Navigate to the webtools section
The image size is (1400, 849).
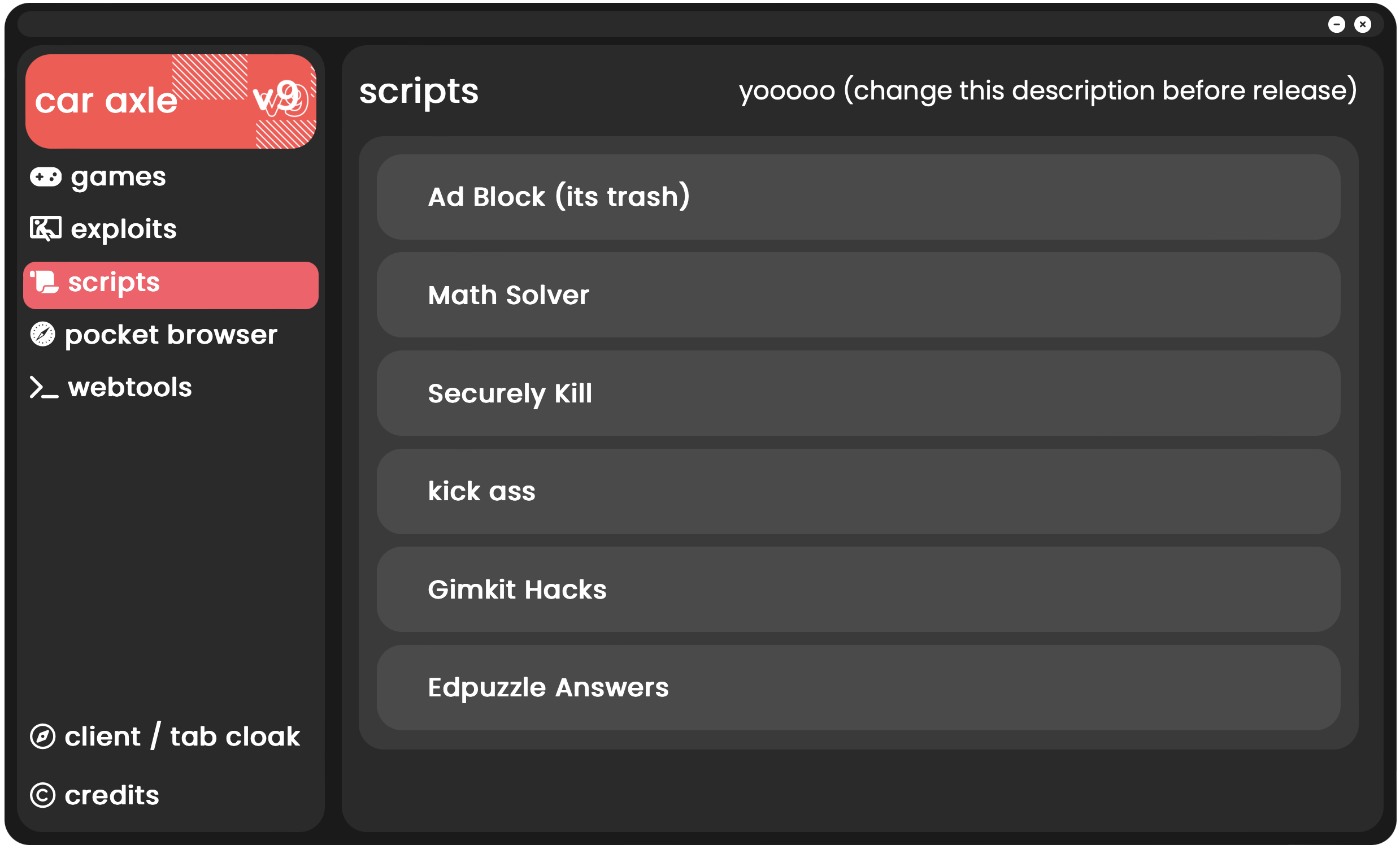pyautogui.click(x=129, y=387)
